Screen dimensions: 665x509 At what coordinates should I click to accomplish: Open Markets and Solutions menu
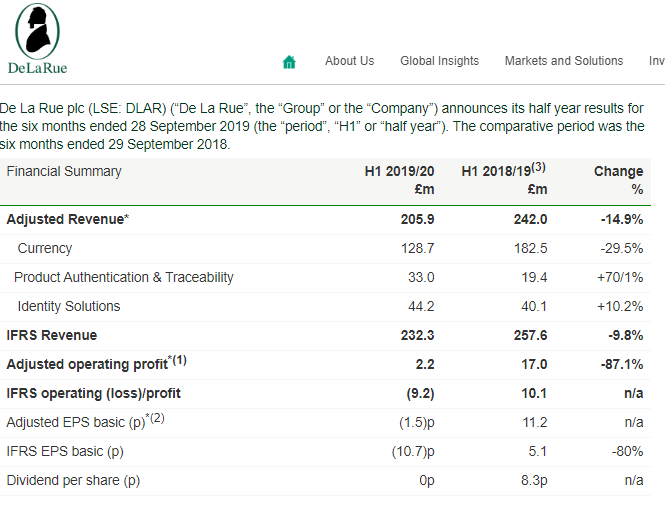coord(563,61)
